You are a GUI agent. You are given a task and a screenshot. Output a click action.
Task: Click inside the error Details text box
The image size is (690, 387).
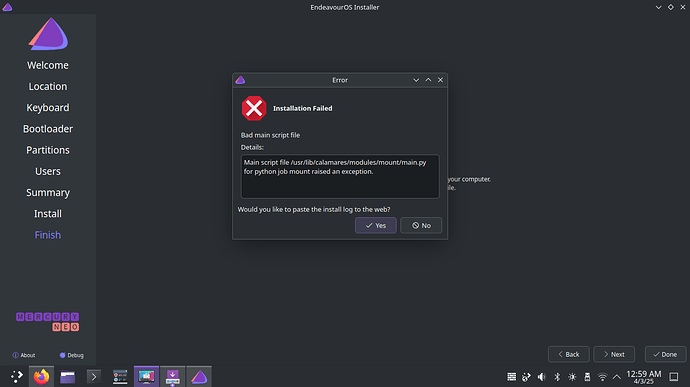[340, 176]
